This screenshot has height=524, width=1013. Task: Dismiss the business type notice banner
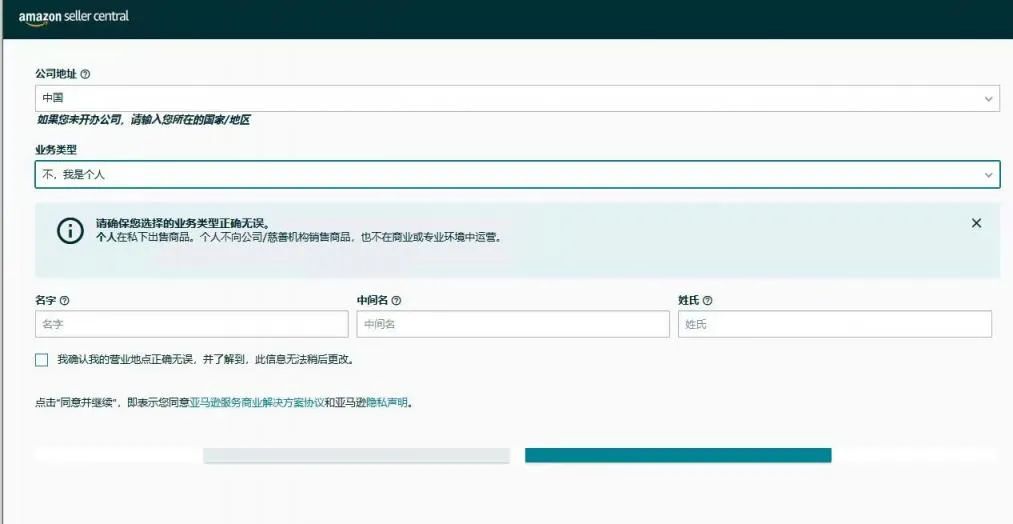[x=976, y=223]
